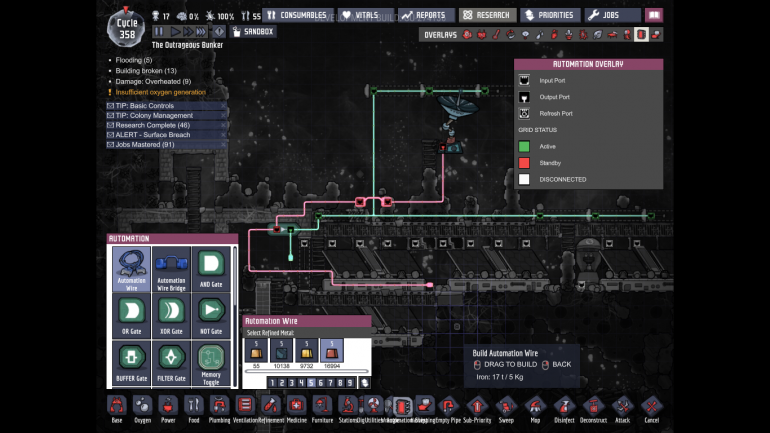The image size is (770, 433).
Task: Set game to normal play speed
Action: [x=175, y=32]
